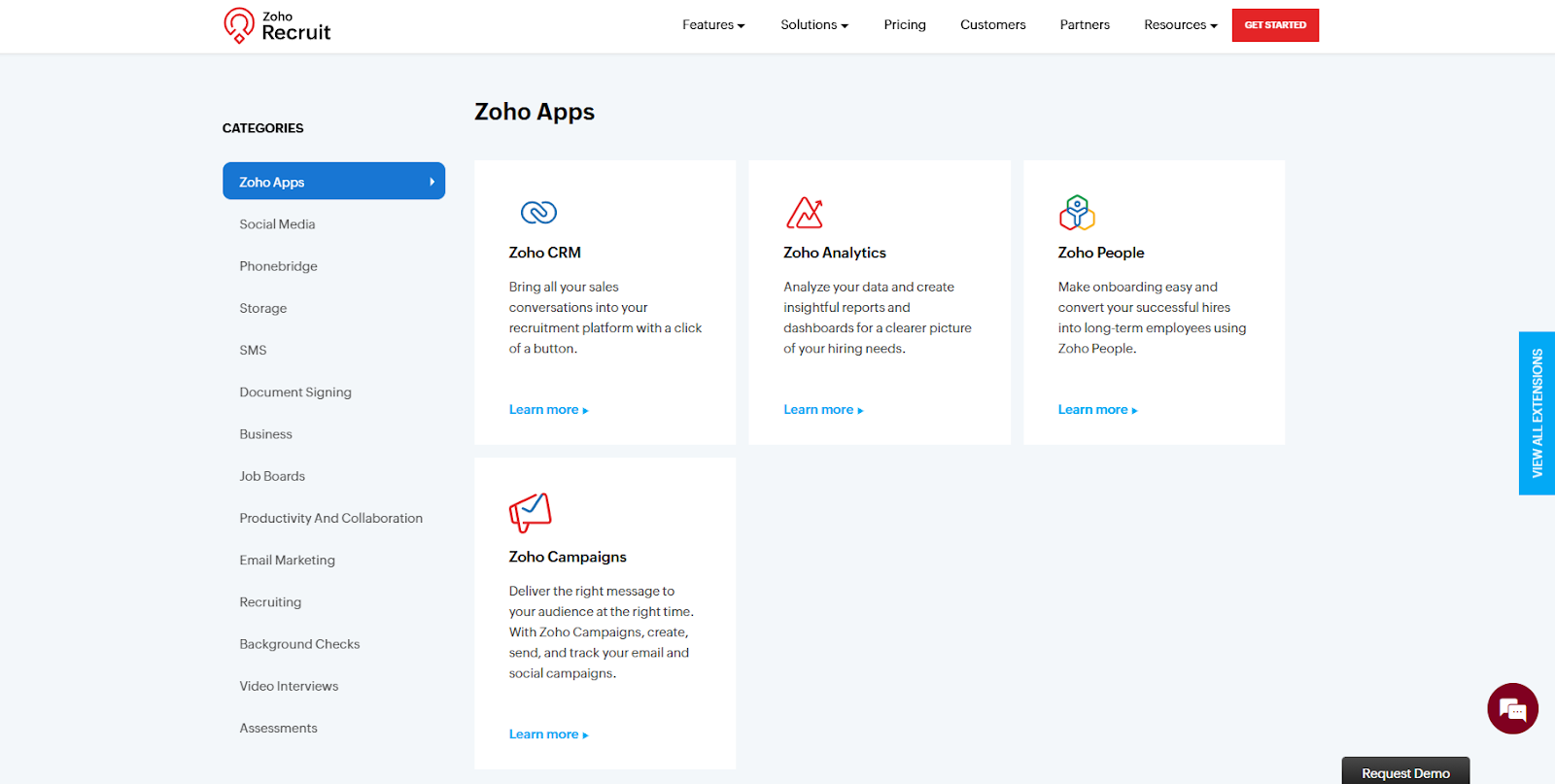Click the Get Started button
Viewport: 1555px width, 784px height.
[1275, 25]
